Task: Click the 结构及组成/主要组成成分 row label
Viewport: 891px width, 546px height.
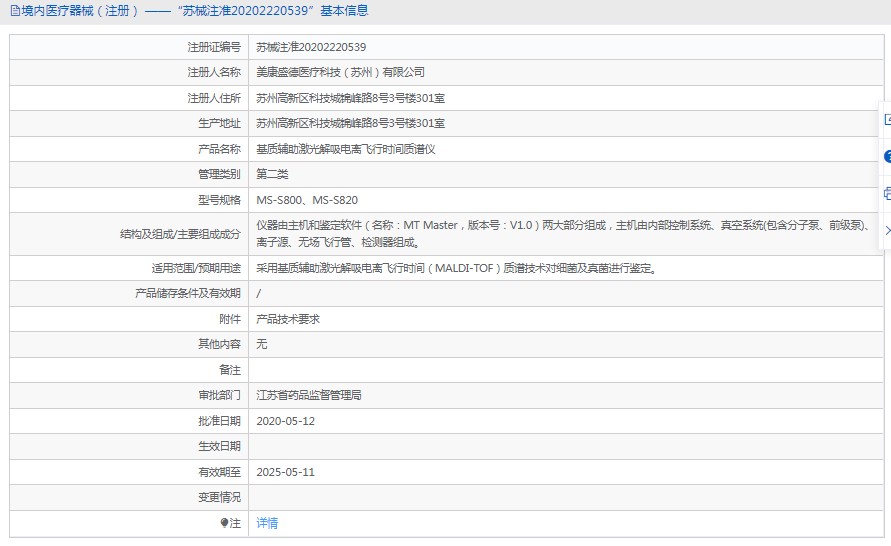Action: pyautogui.click(x=180, y=234)
